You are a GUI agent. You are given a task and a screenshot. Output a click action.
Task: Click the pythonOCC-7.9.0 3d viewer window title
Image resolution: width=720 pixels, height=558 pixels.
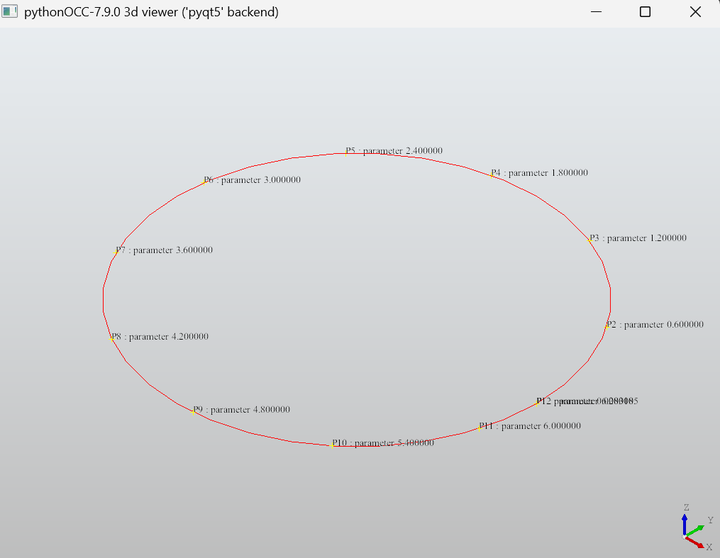pyautogui.click(x=151, y=11)
